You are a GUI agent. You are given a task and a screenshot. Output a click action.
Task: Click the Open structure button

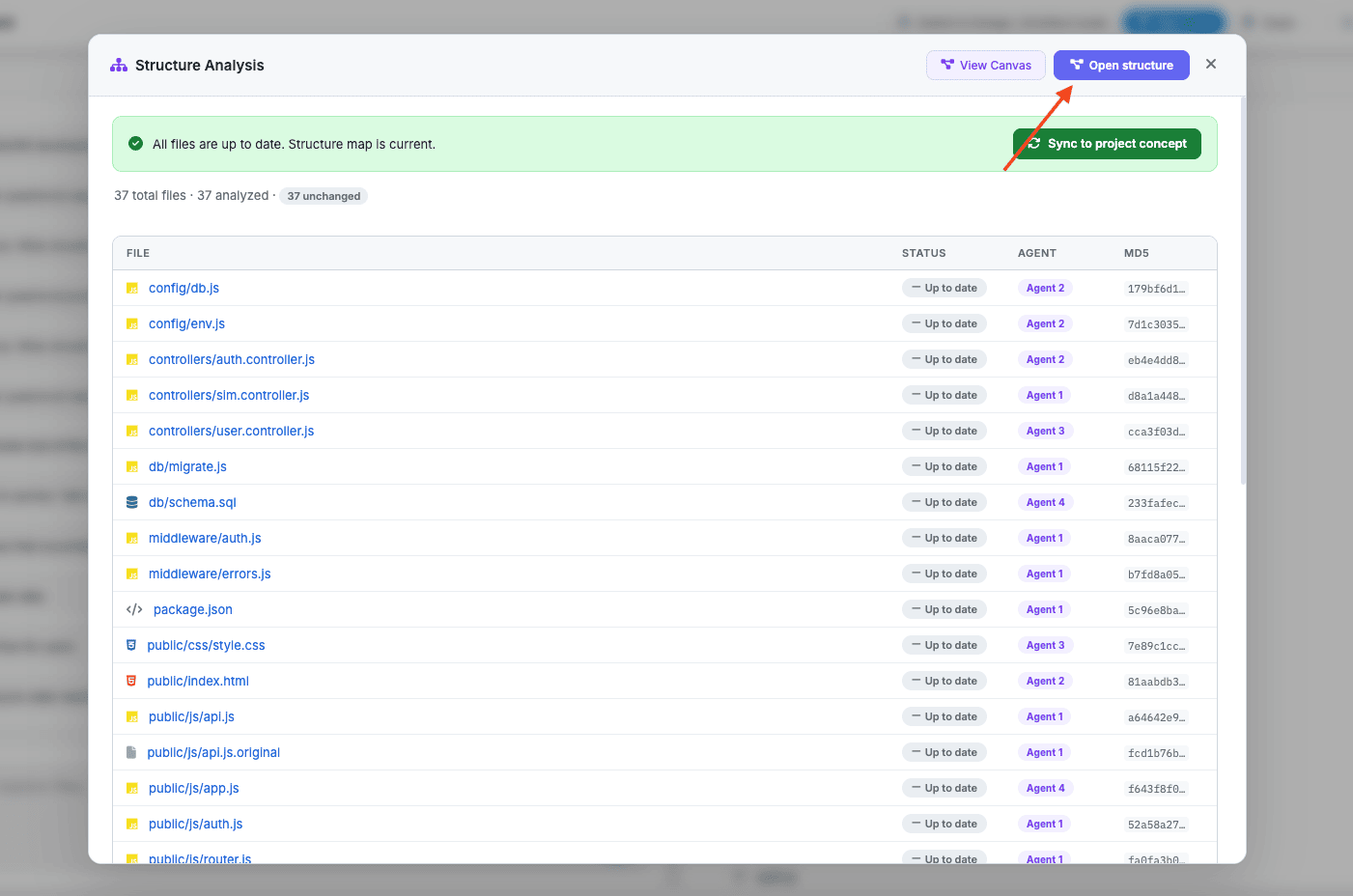pos(1121,66)
